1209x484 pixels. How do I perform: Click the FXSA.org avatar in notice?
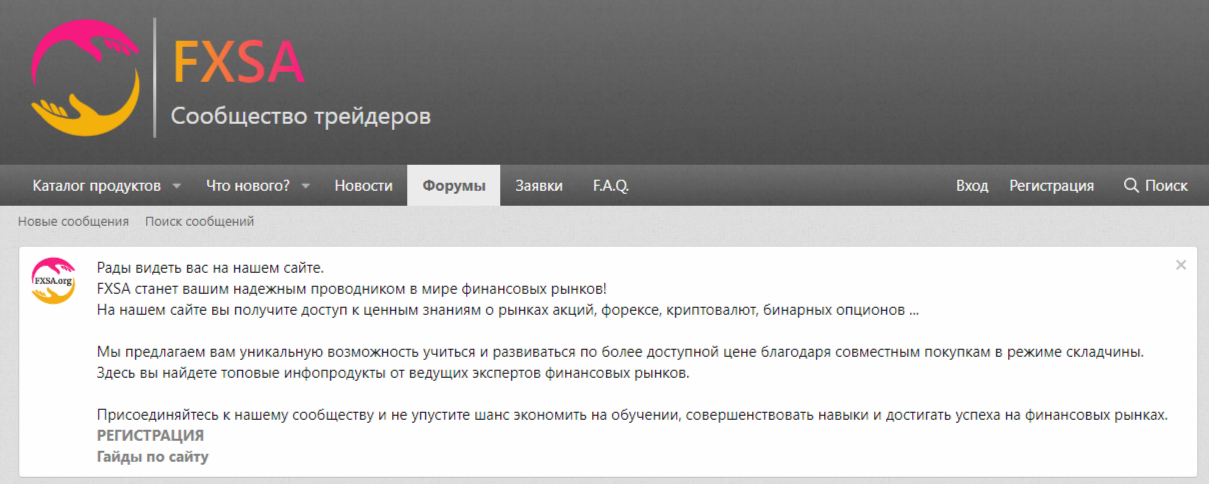click(x=53, y=281)
